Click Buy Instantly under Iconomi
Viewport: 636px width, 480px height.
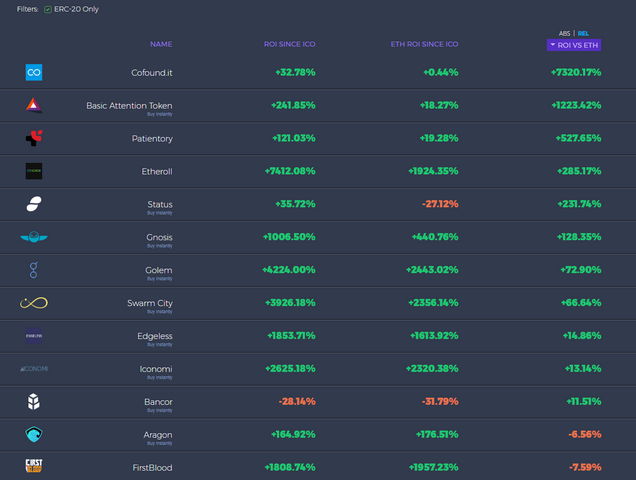(160, 377)
